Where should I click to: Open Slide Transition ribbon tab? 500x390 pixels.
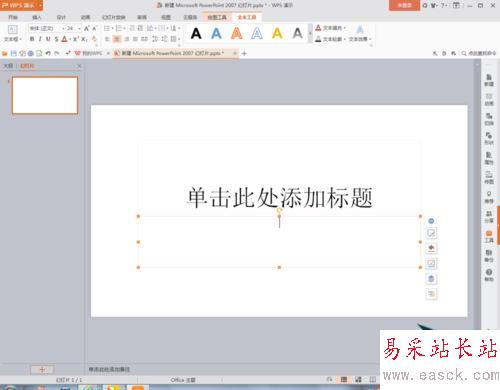114,17
